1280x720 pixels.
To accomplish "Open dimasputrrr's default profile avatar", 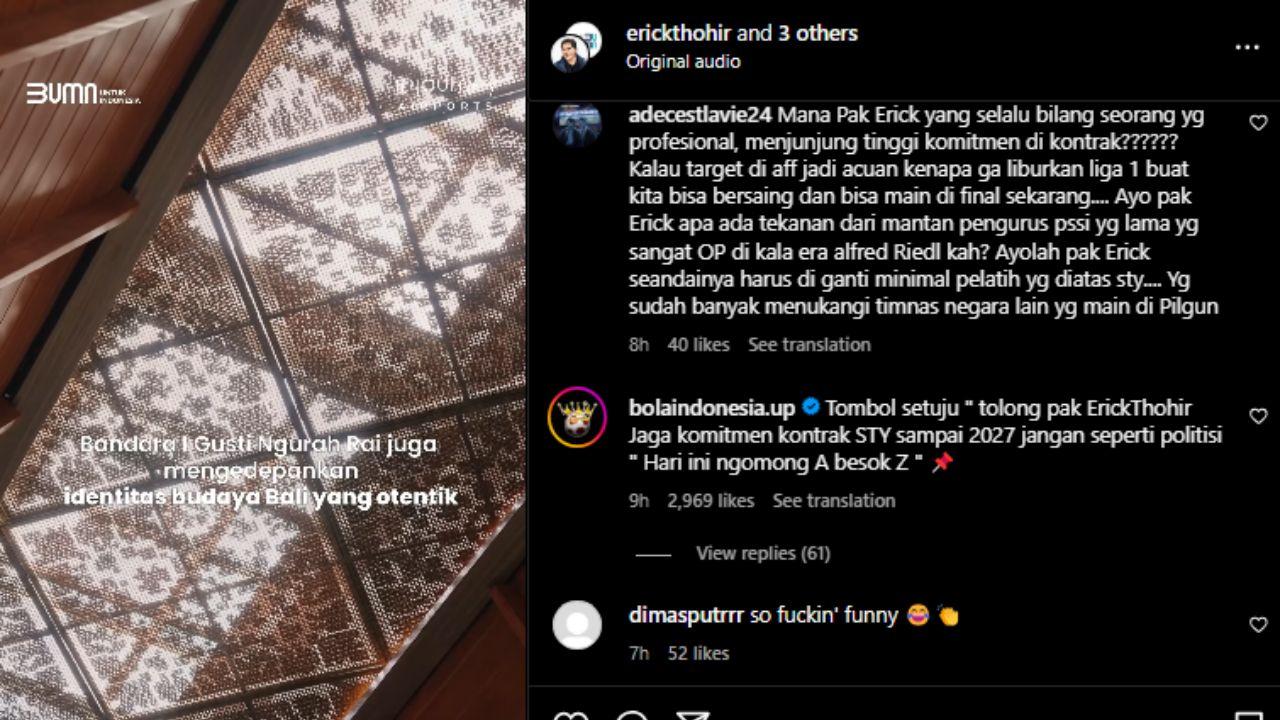I will (x=577, y=625).
